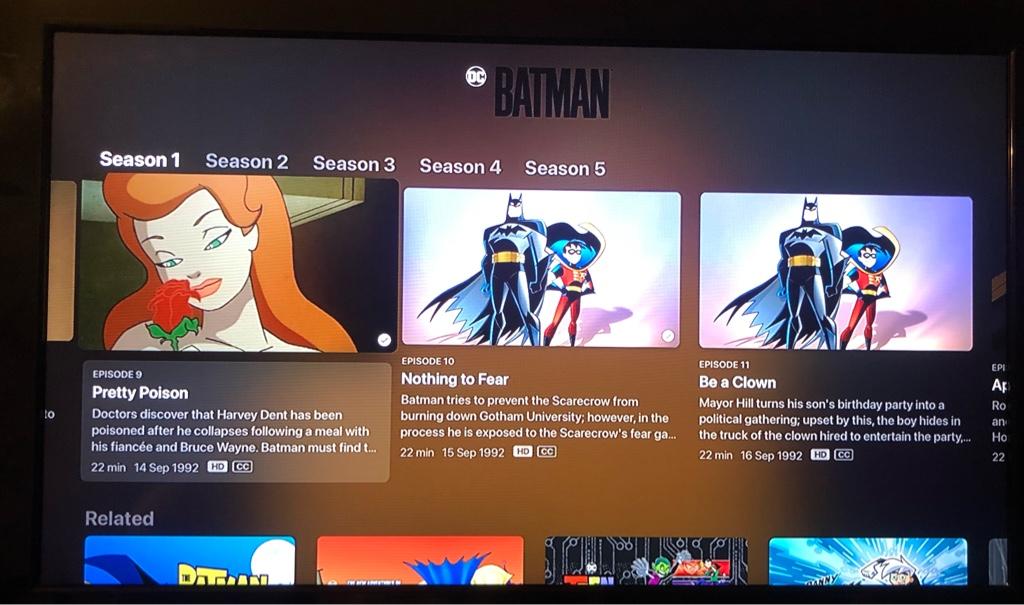Select the Season 1 tab

[140, 159]
